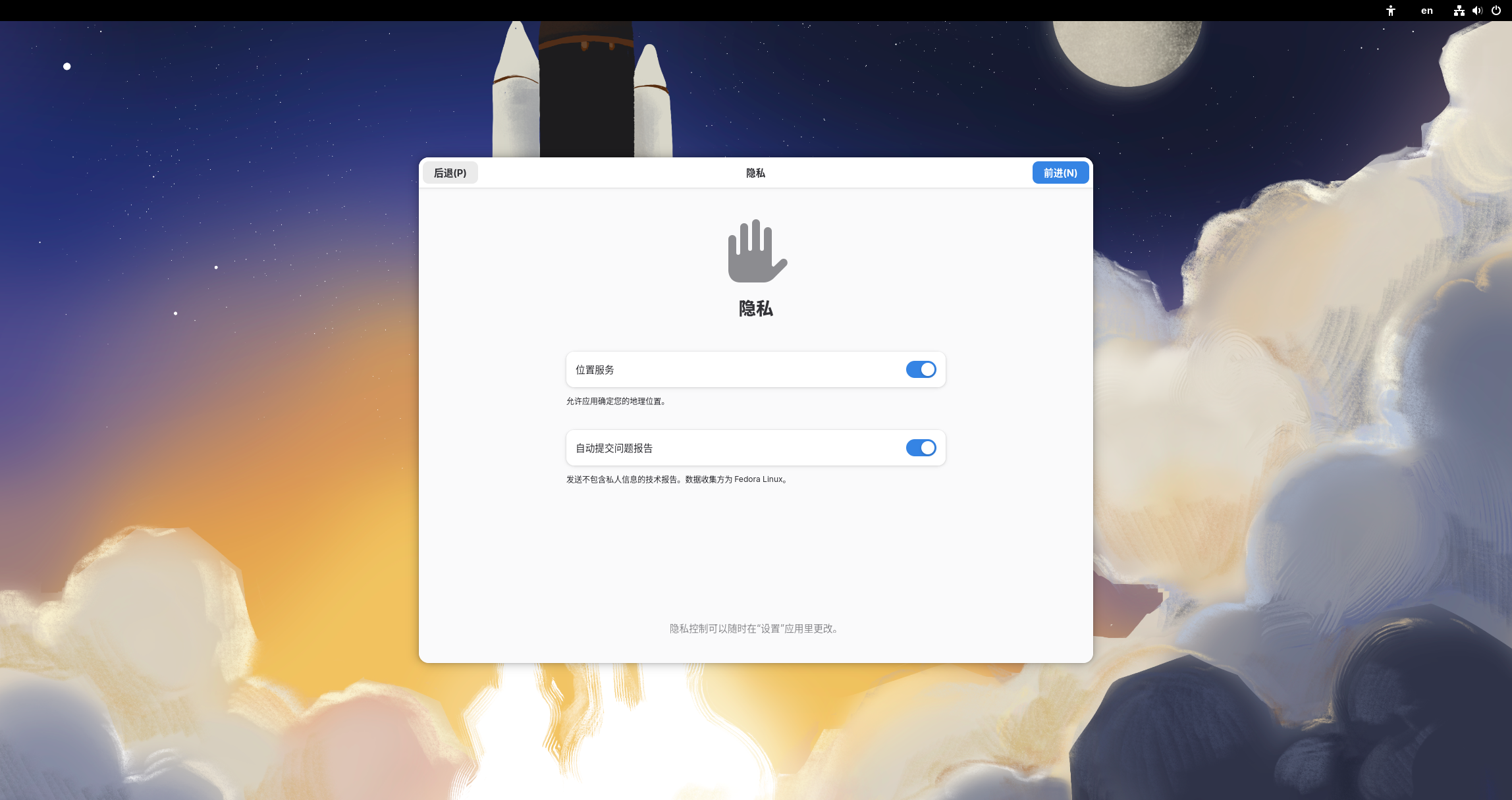The height and width of the screenshot is (800, 1512).
Task: Click the moon on the desktop wallpaper
Action: 1126,49
